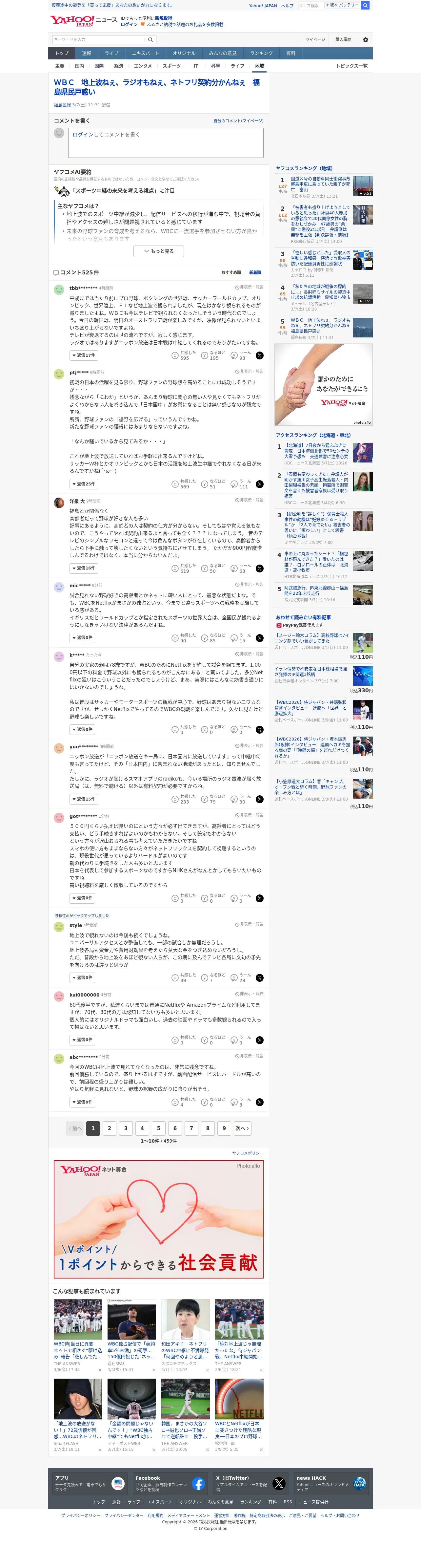Click うーん face on tbb's comment
This screenshot has height=1568, width=421.
(x=234, y=355)
